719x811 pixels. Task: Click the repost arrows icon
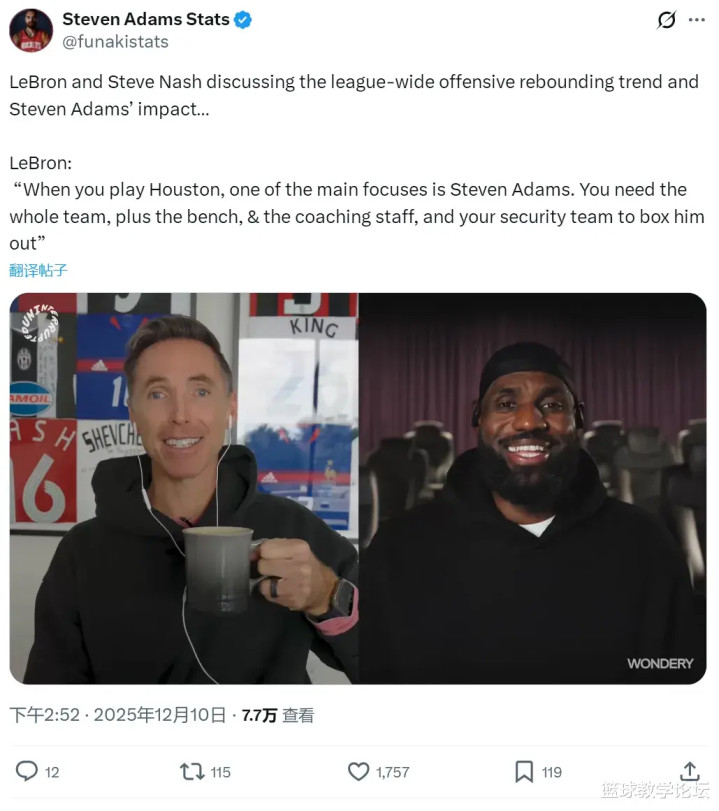pyautogui.click(x=192, y=772)
